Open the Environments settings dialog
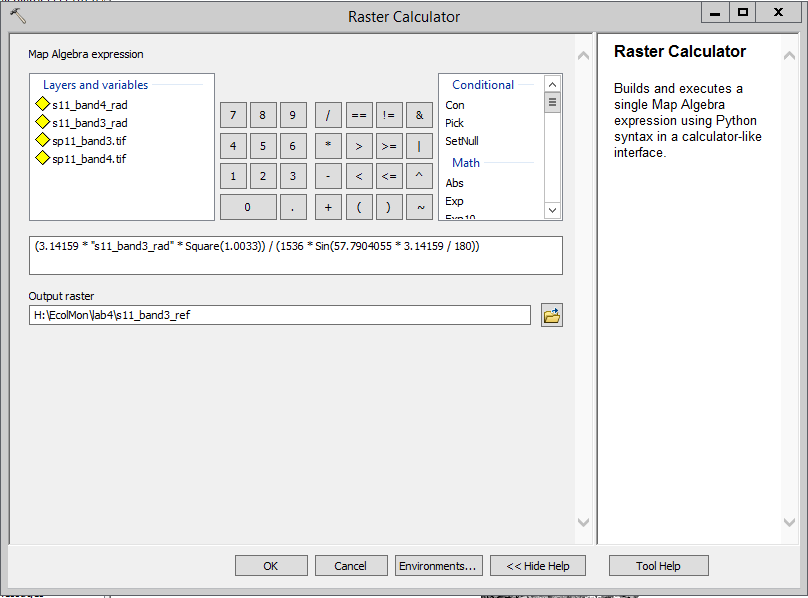Image resolution: width=808 pixels, height=598 pixels. tap(439, 566)
